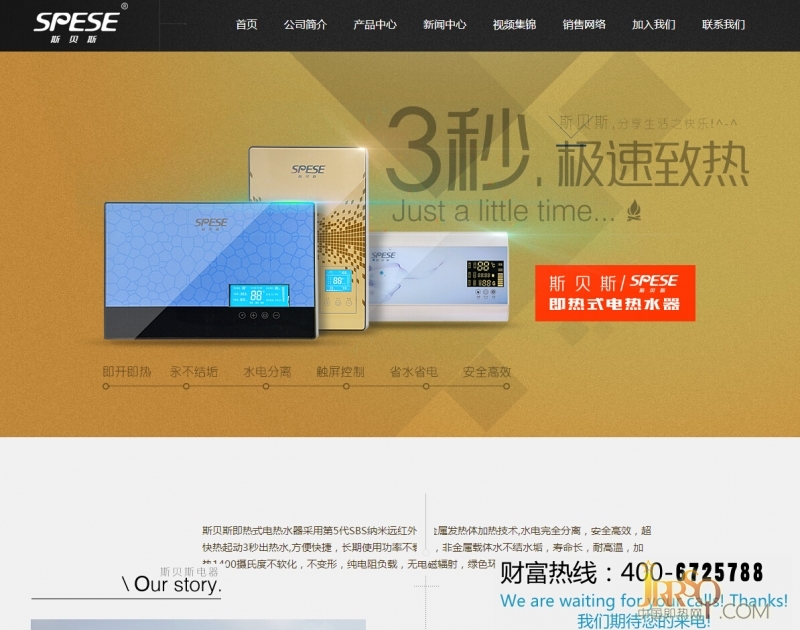The height and width of the screenshot is (630, 800).
Task: Click the 极速致热 headline text
Action: pyautogui.click(x=653, y=165)
